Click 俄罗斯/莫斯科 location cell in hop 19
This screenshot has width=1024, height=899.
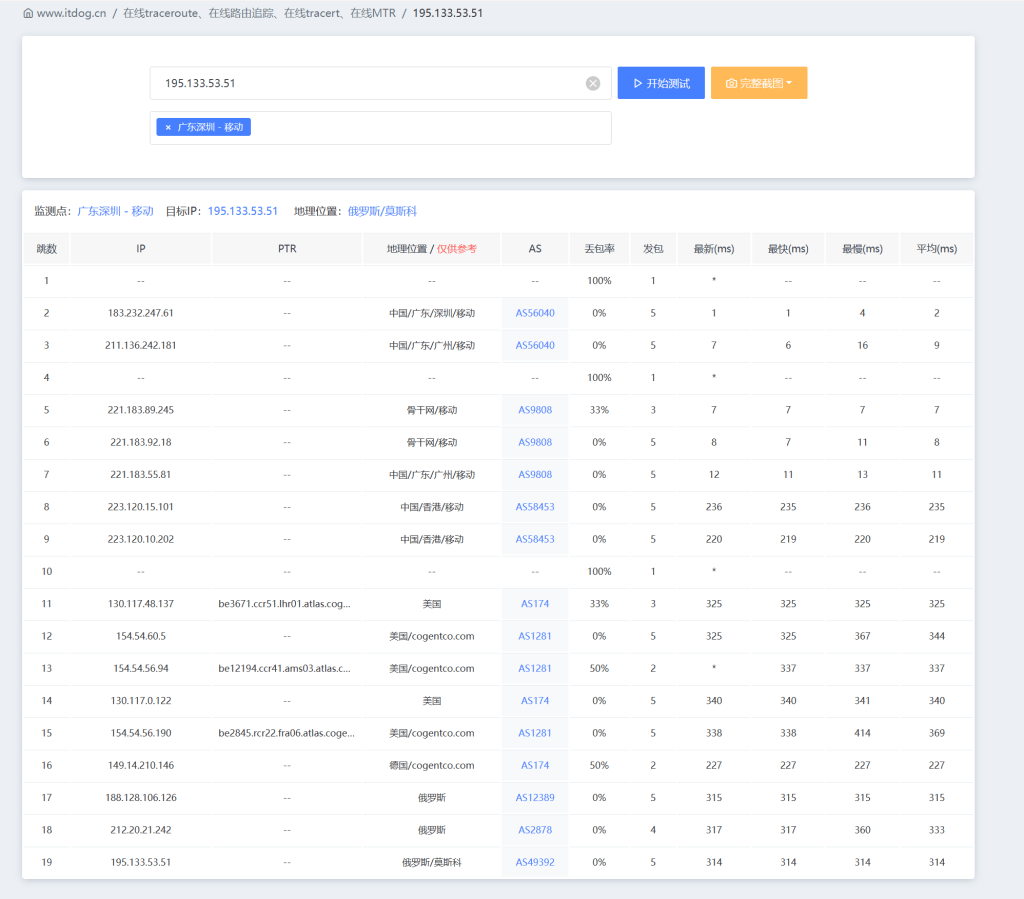tap(432, 862)
